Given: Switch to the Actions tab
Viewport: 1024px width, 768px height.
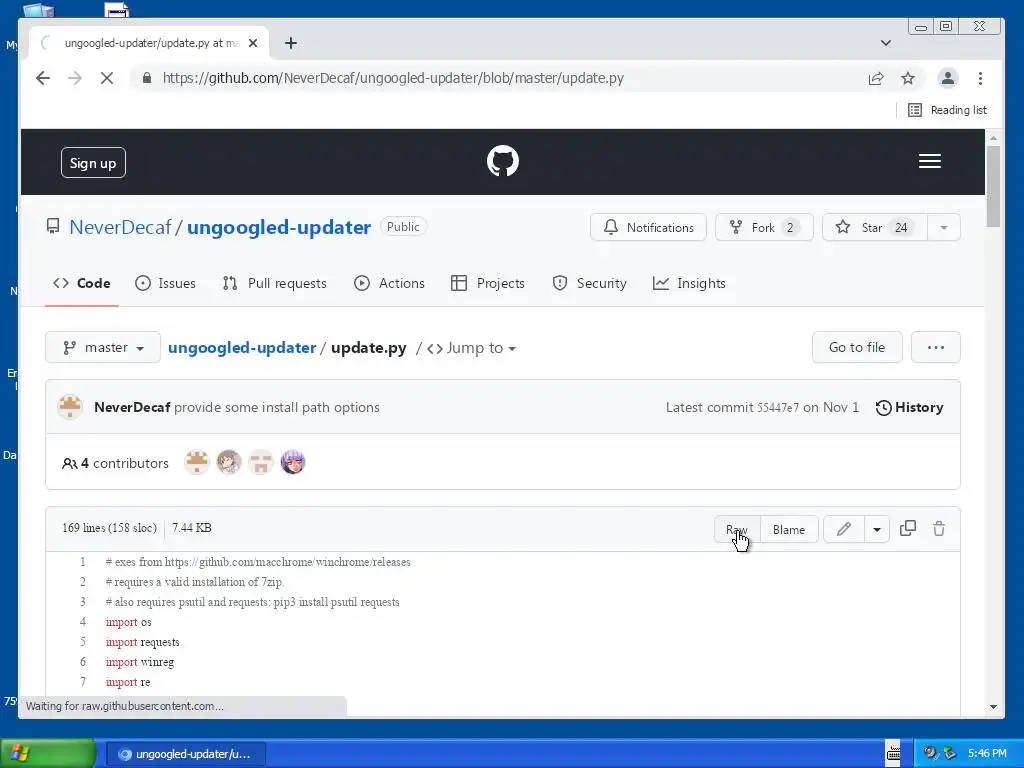Looking at the screenshot, I should coord(389,283).
